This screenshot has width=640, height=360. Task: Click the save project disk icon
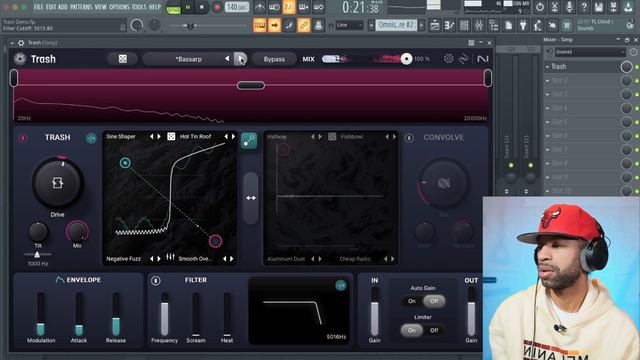(x=598, y=7)
